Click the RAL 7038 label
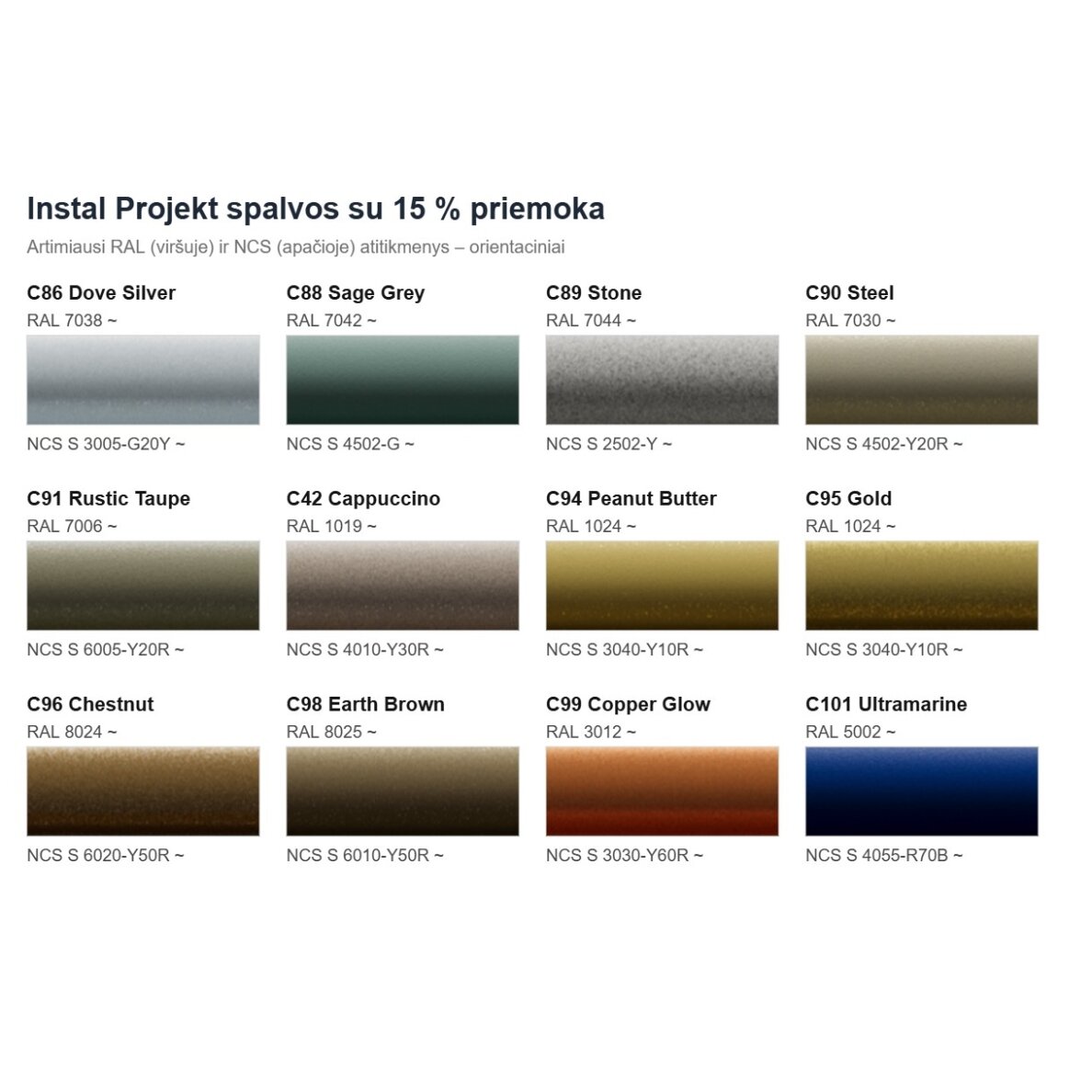Image resolution: width=1092 pixels, height=1092 pixels. 72,321
